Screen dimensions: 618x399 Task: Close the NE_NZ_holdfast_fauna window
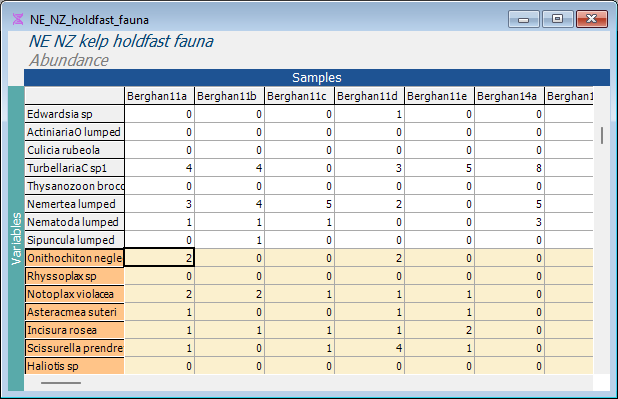(592, 19)
